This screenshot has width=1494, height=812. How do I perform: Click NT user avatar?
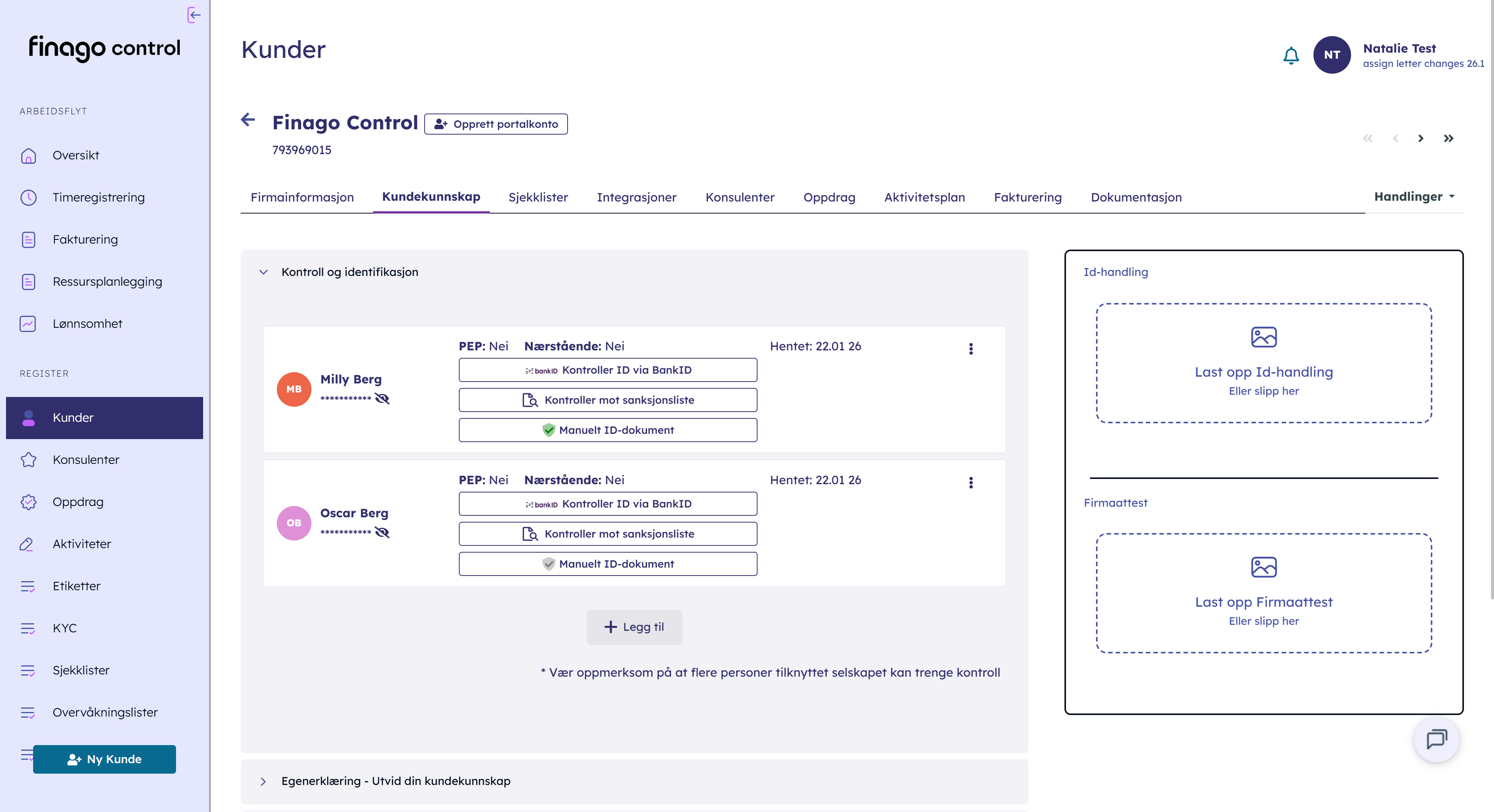[1332, 55]
